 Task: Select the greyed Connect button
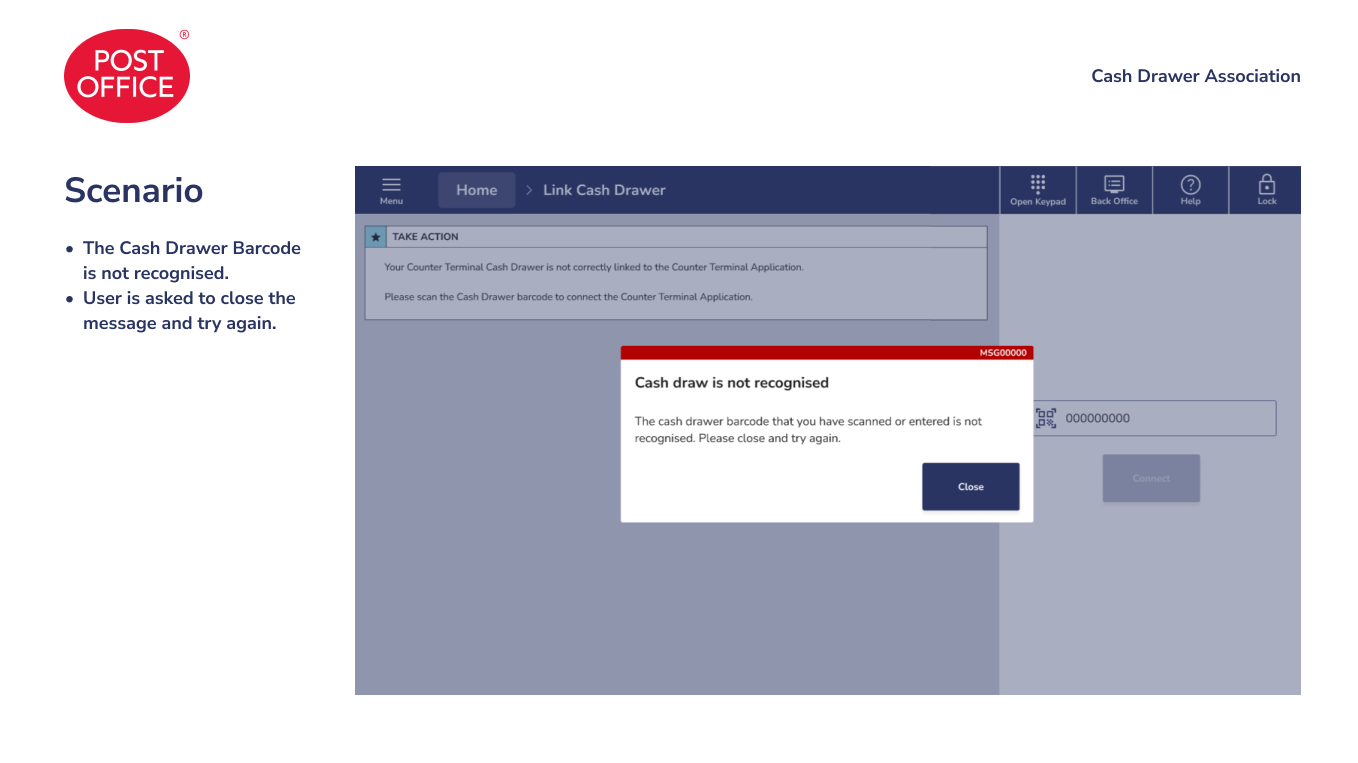[x=1151, y=478]
